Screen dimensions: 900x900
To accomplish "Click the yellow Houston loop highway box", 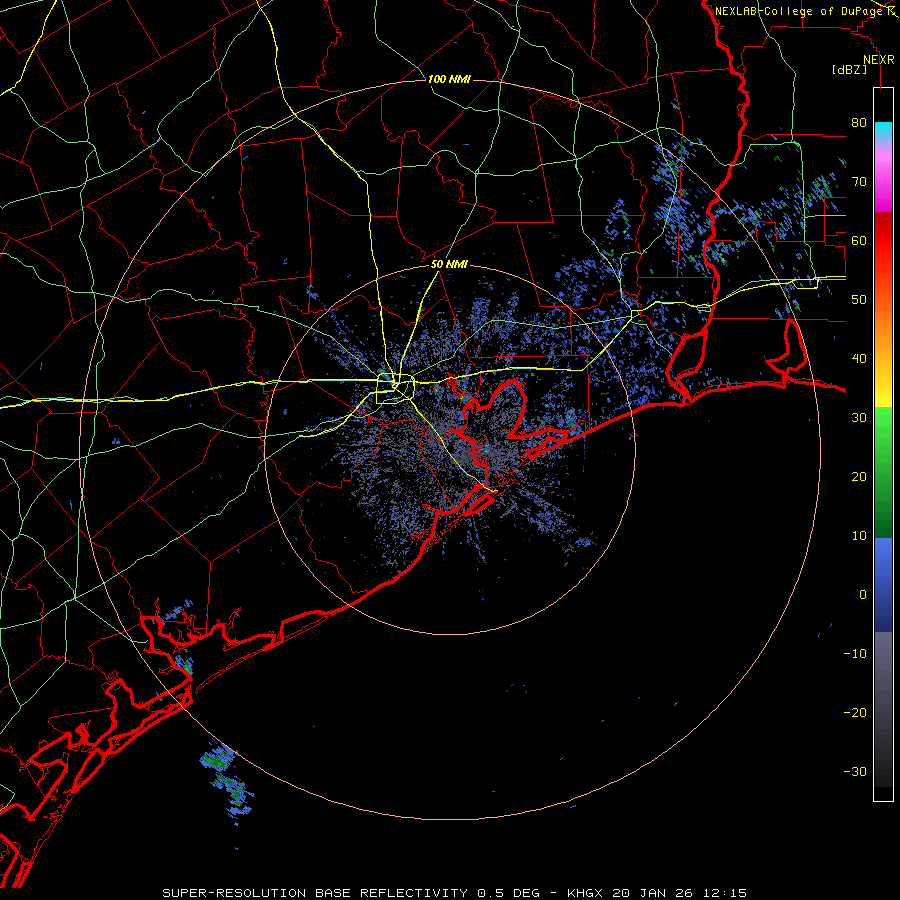I will (x=395, y=389).
